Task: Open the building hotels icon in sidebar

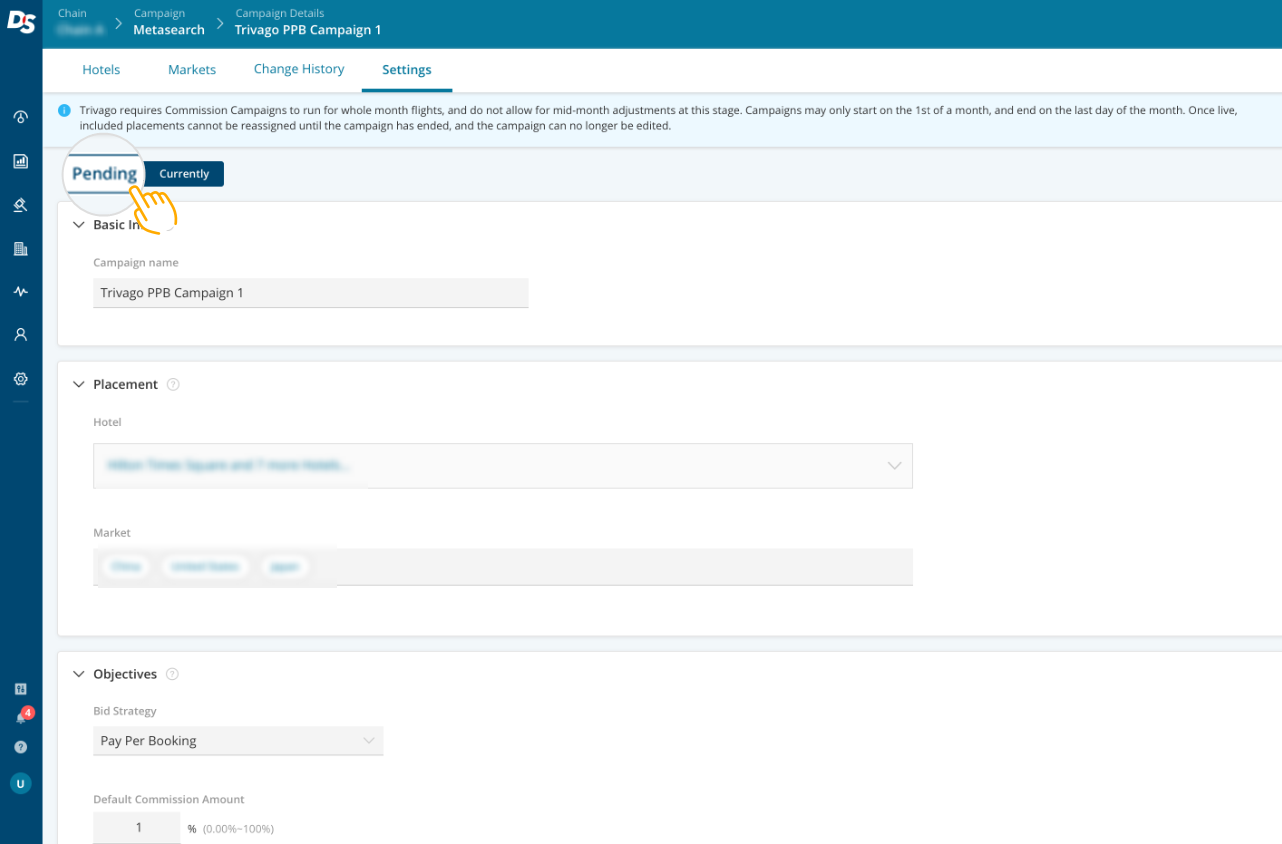Action: click(x=20, y=248)
